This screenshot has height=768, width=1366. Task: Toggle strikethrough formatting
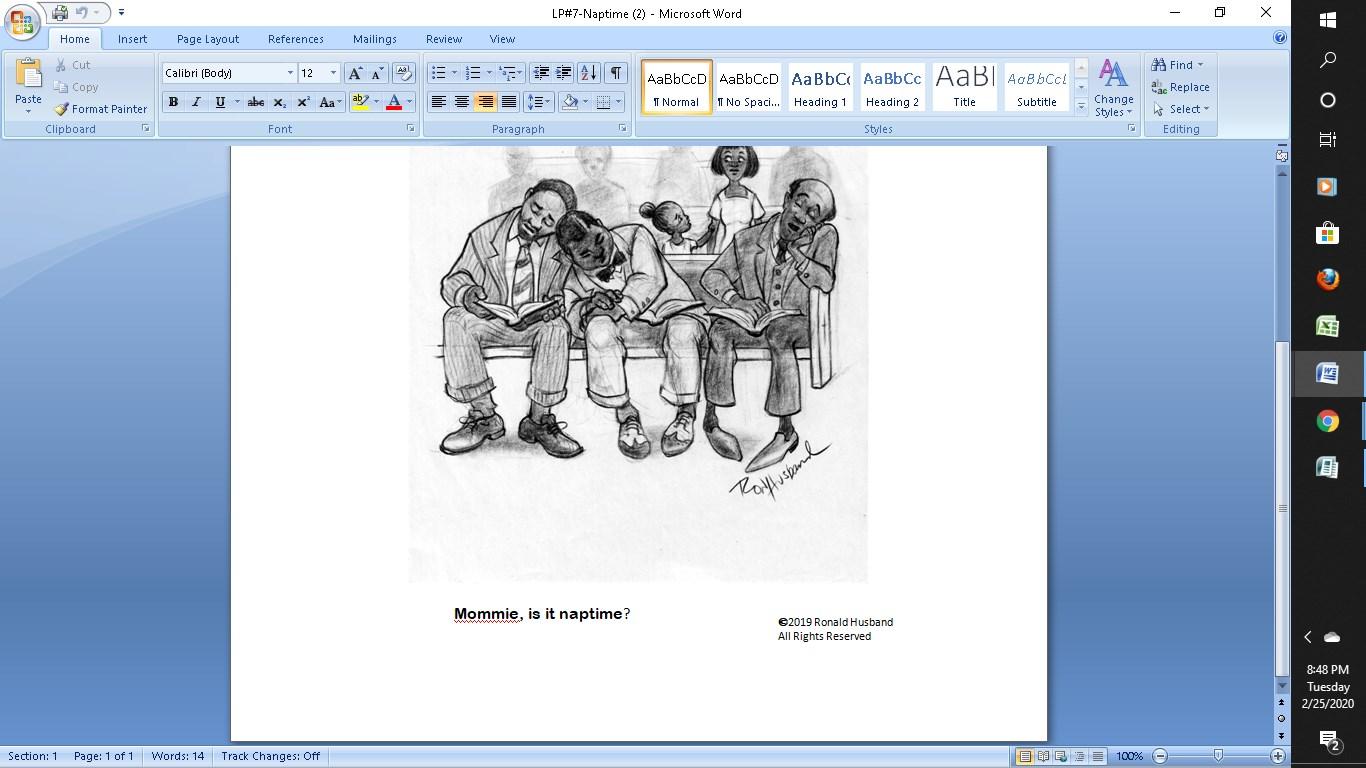point(256,102)
